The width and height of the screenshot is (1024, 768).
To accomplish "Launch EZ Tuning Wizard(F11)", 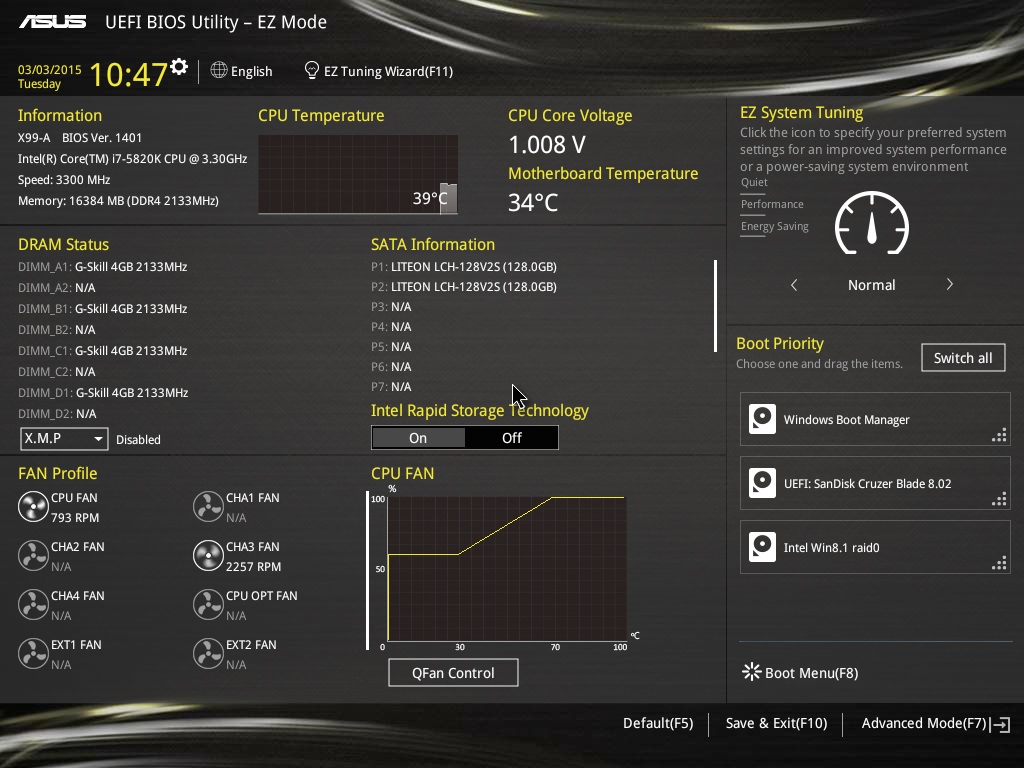I will (388, 71).
